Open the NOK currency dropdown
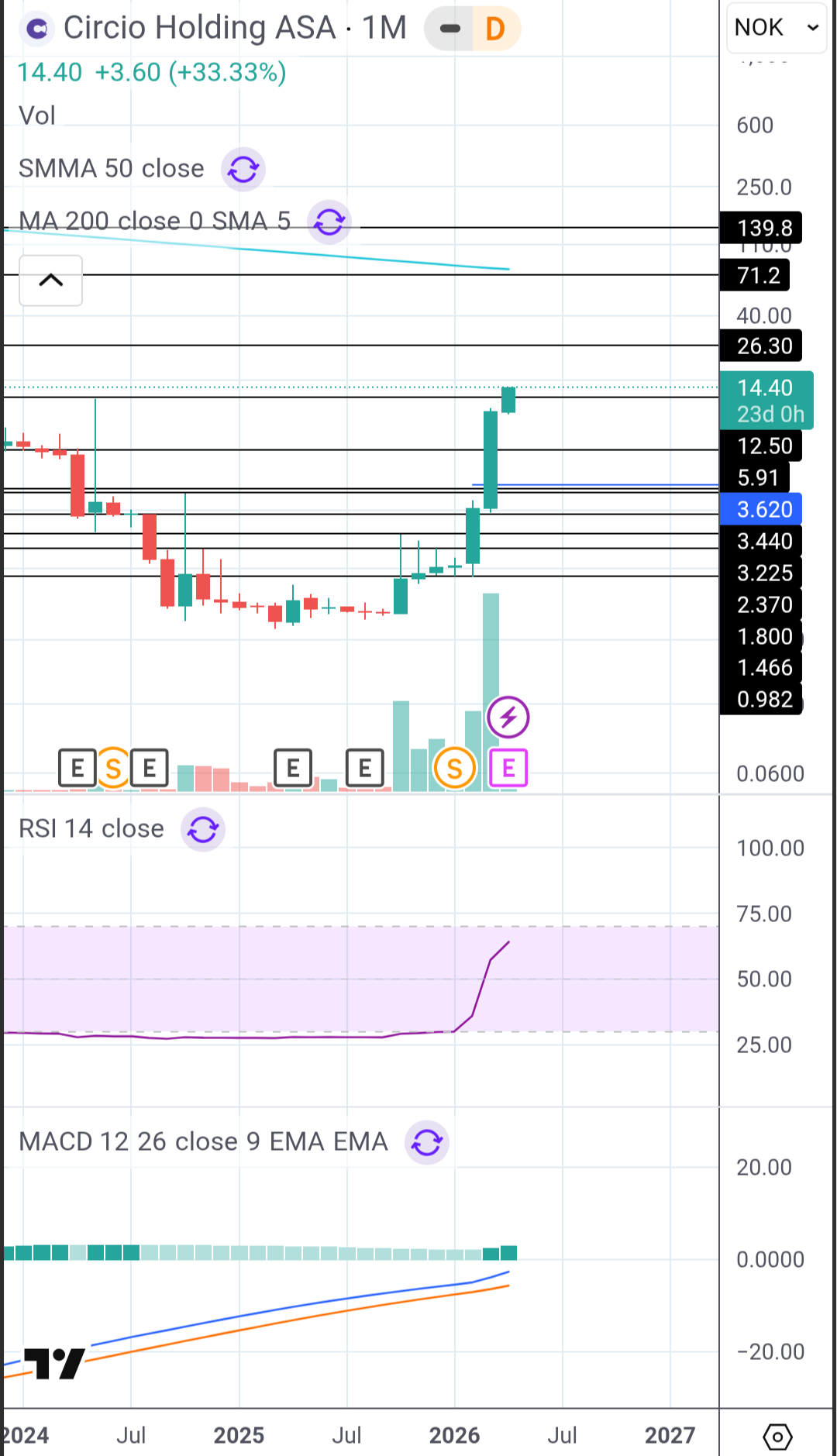Screen dimensions: 837x1456 777,28
